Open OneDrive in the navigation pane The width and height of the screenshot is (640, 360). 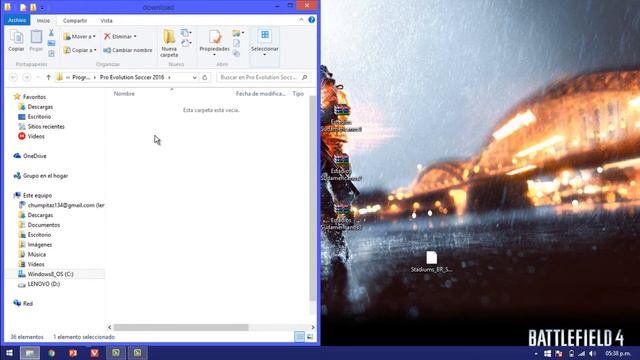pyautogui.click(x=35, y=156)
